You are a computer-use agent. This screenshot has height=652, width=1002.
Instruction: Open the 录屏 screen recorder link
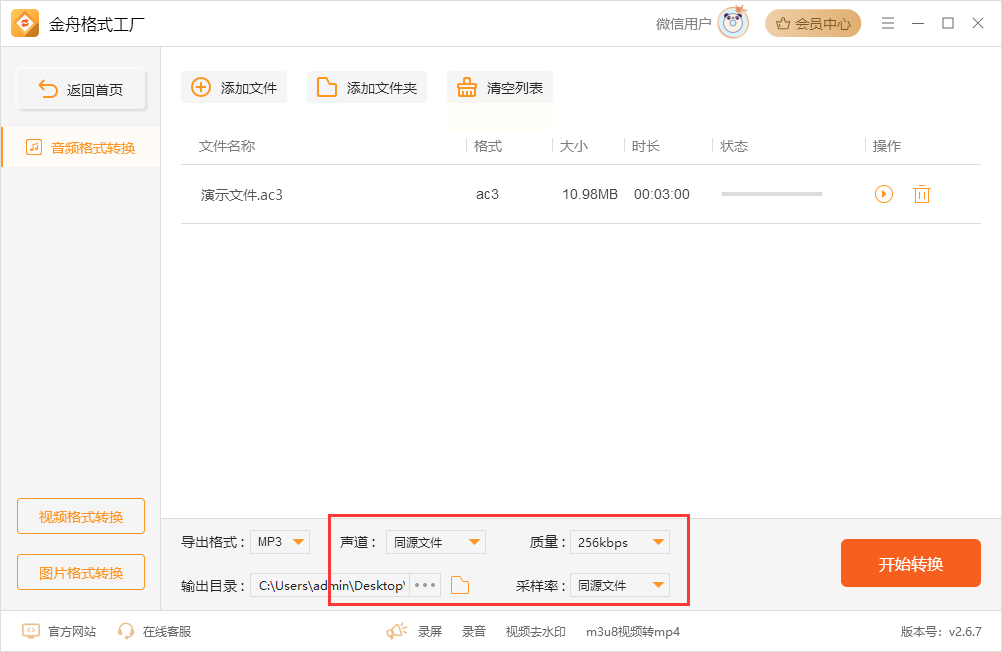[429, 632]
